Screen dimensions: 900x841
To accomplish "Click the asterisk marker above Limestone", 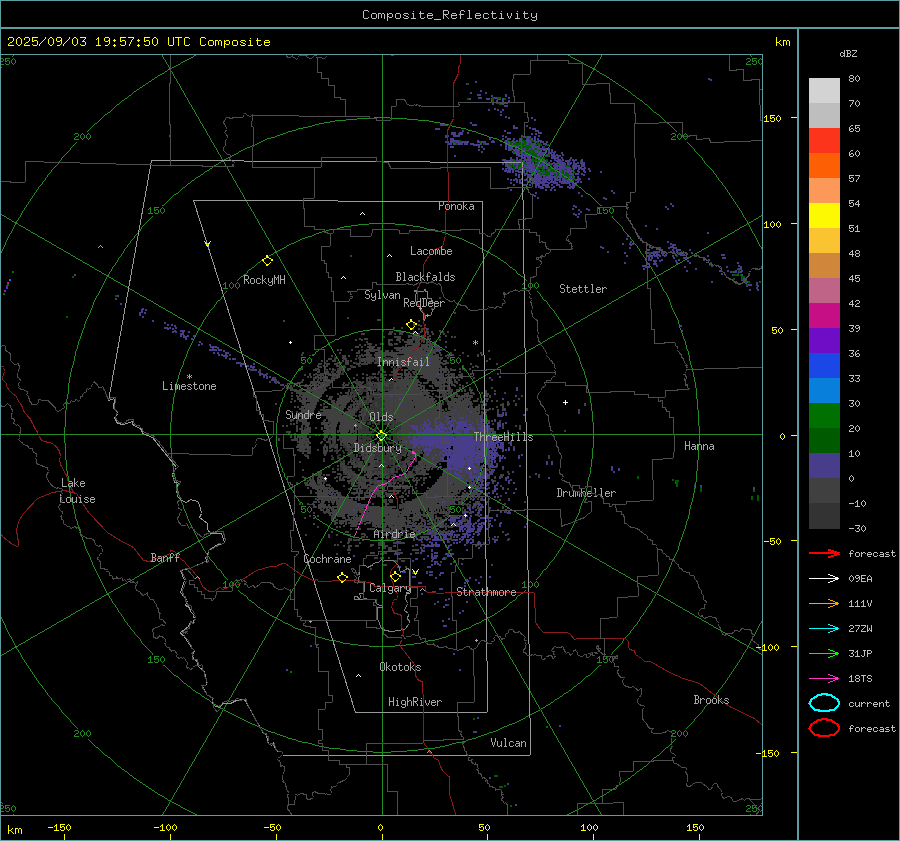I will click(x=189, y=377).
